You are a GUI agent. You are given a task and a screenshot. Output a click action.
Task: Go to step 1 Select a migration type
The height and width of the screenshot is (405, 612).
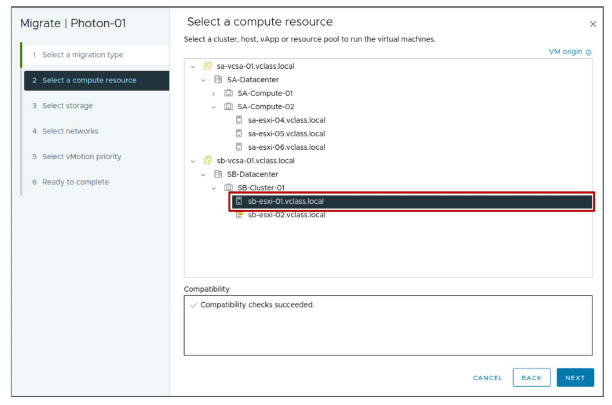tap(96, 55)
